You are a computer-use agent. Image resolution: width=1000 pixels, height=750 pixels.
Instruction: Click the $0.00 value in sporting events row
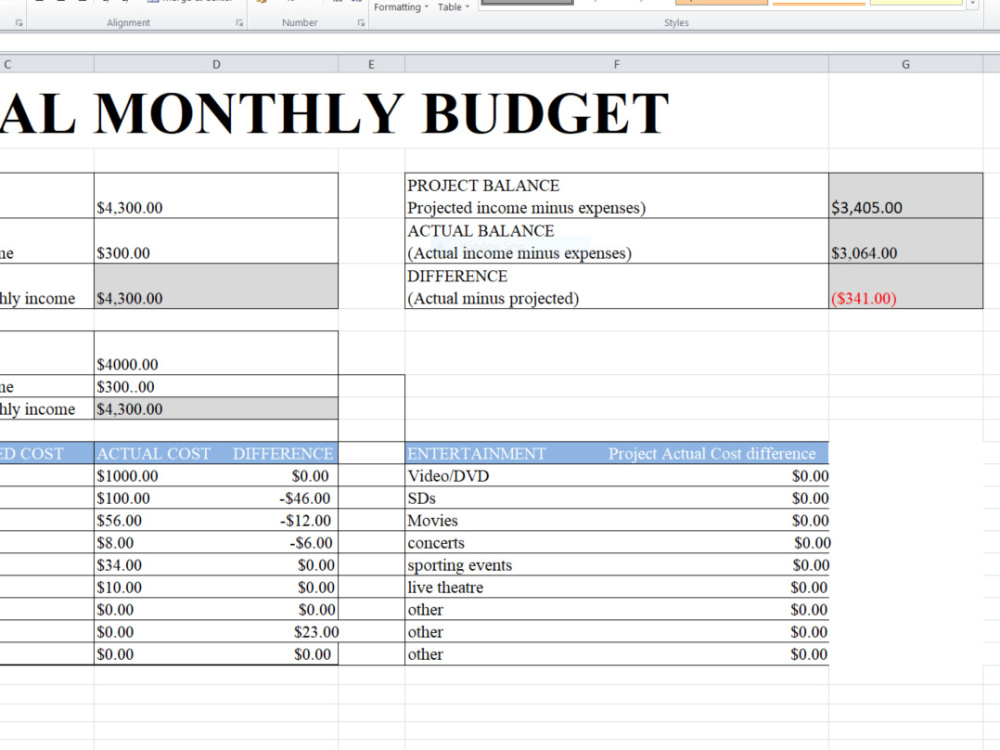[x=811, y=565]
